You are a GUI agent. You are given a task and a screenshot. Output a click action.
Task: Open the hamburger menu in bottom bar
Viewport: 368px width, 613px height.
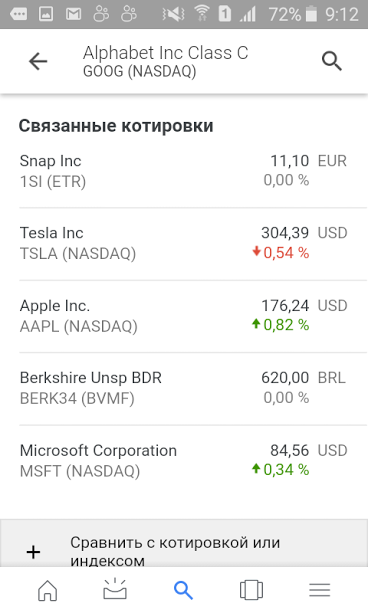[x=320, y=590]
